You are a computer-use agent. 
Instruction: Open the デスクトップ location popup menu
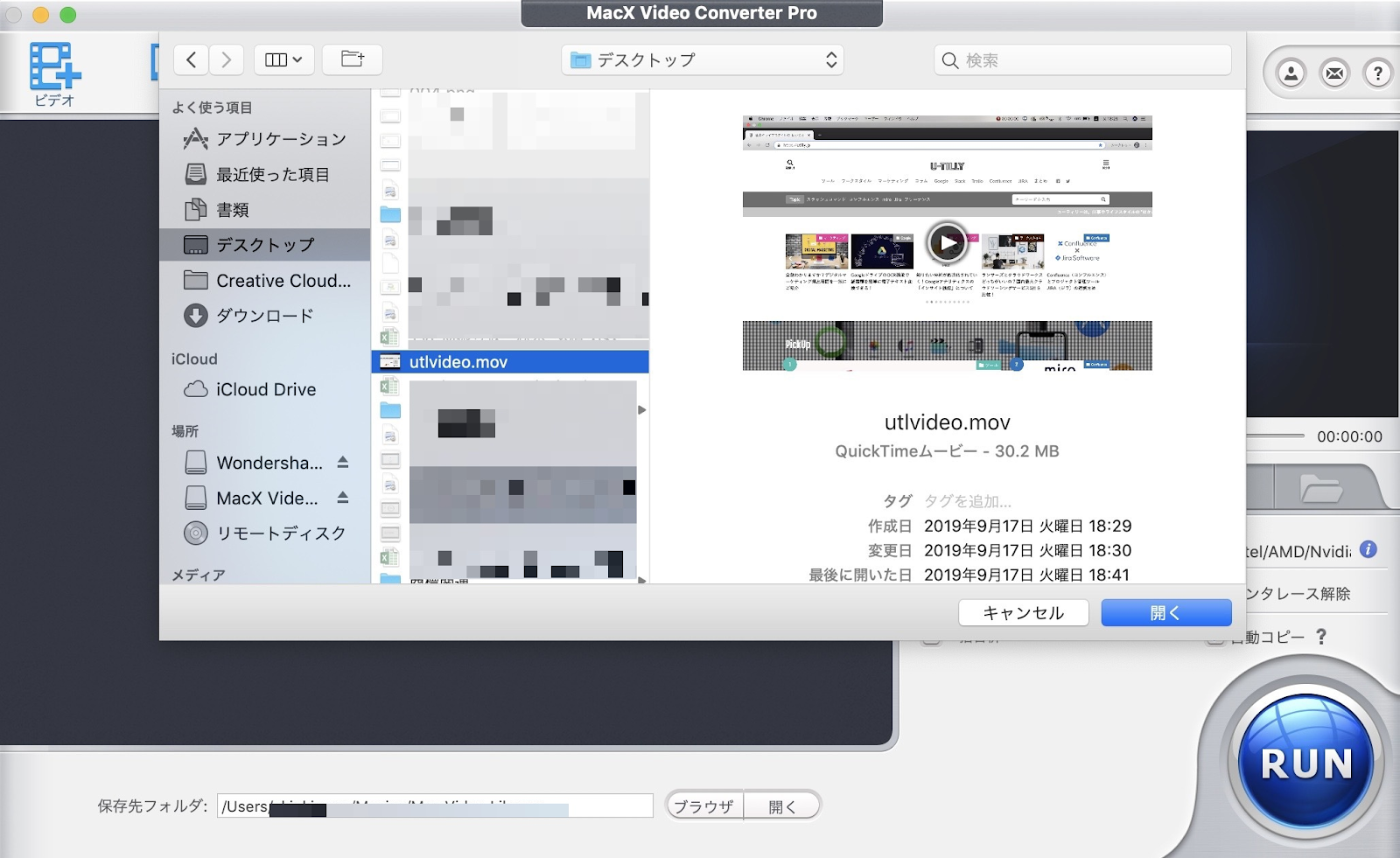click(x=703, y=59)
